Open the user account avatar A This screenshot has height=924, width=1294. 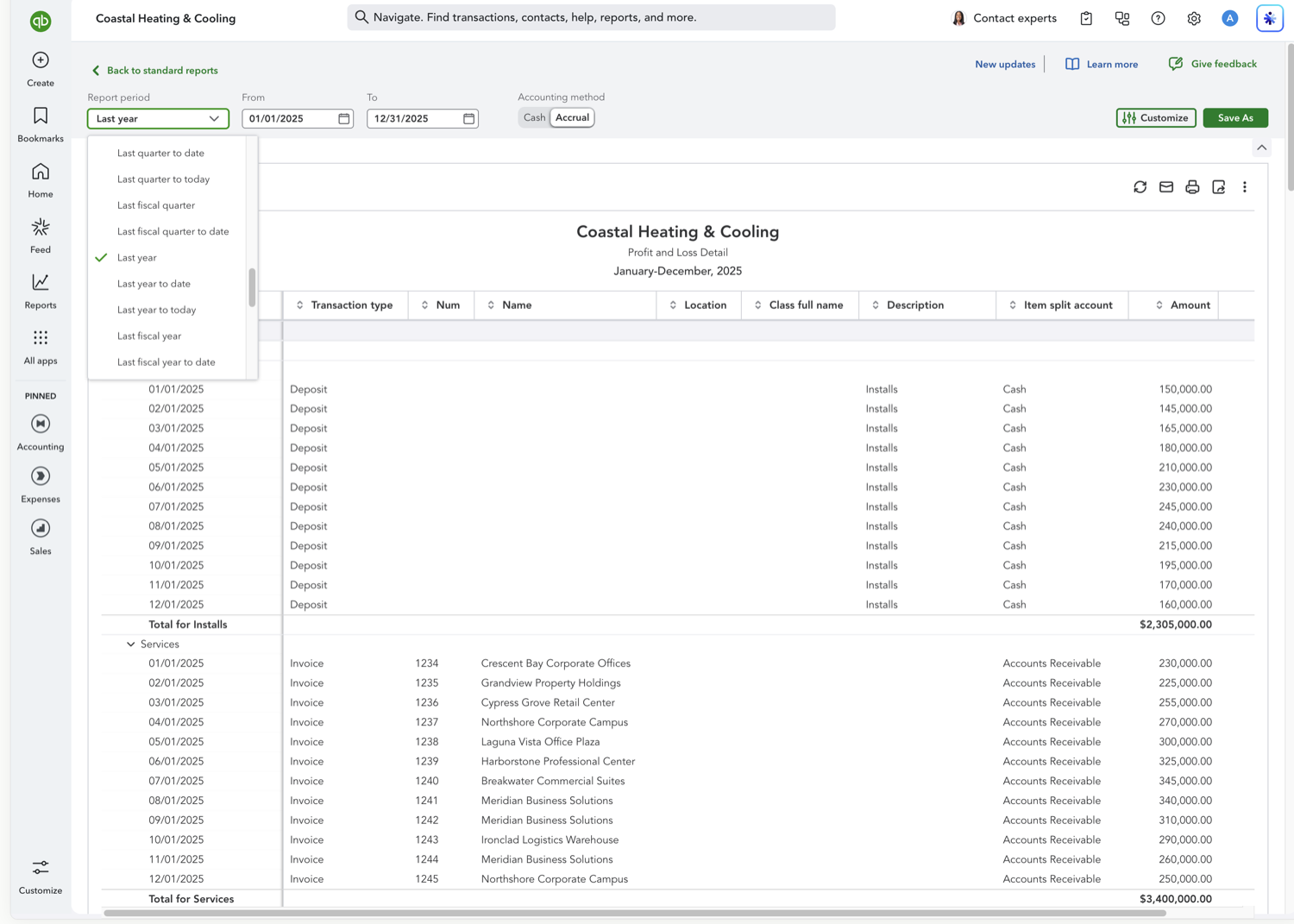click(1230, 18)
